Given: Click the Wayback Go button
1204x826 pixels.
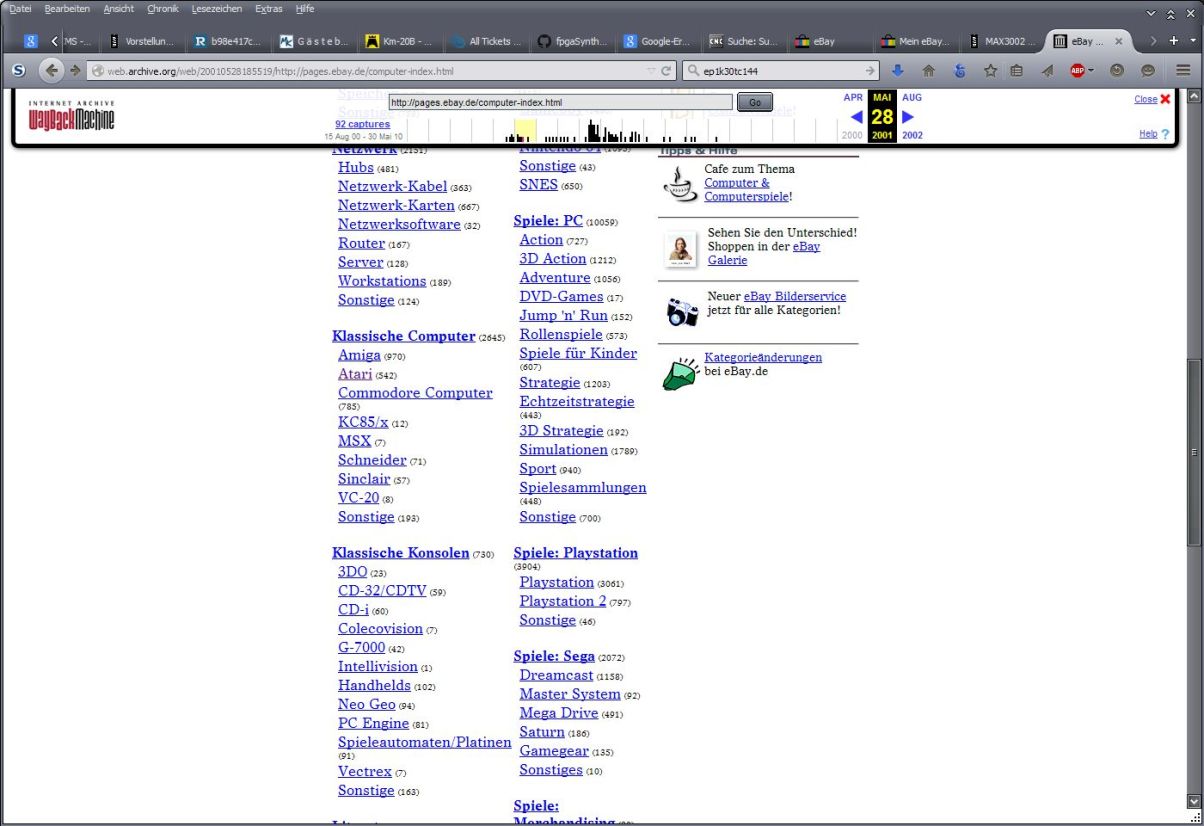Looking at the screenshot, I should (x=755, y=102).
